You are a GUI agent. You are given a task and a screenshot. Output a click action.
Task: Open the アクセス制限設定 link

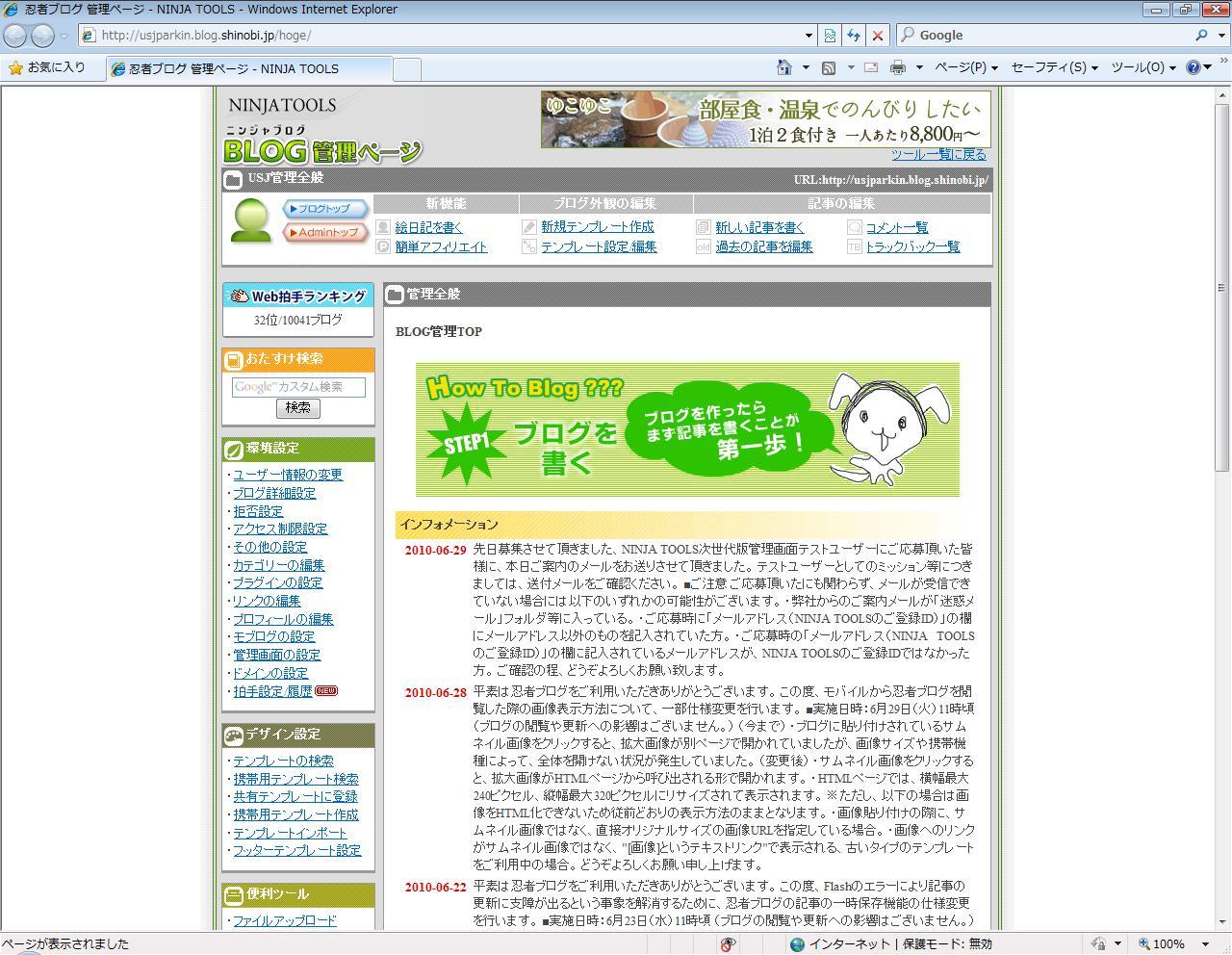pos(280,529)
